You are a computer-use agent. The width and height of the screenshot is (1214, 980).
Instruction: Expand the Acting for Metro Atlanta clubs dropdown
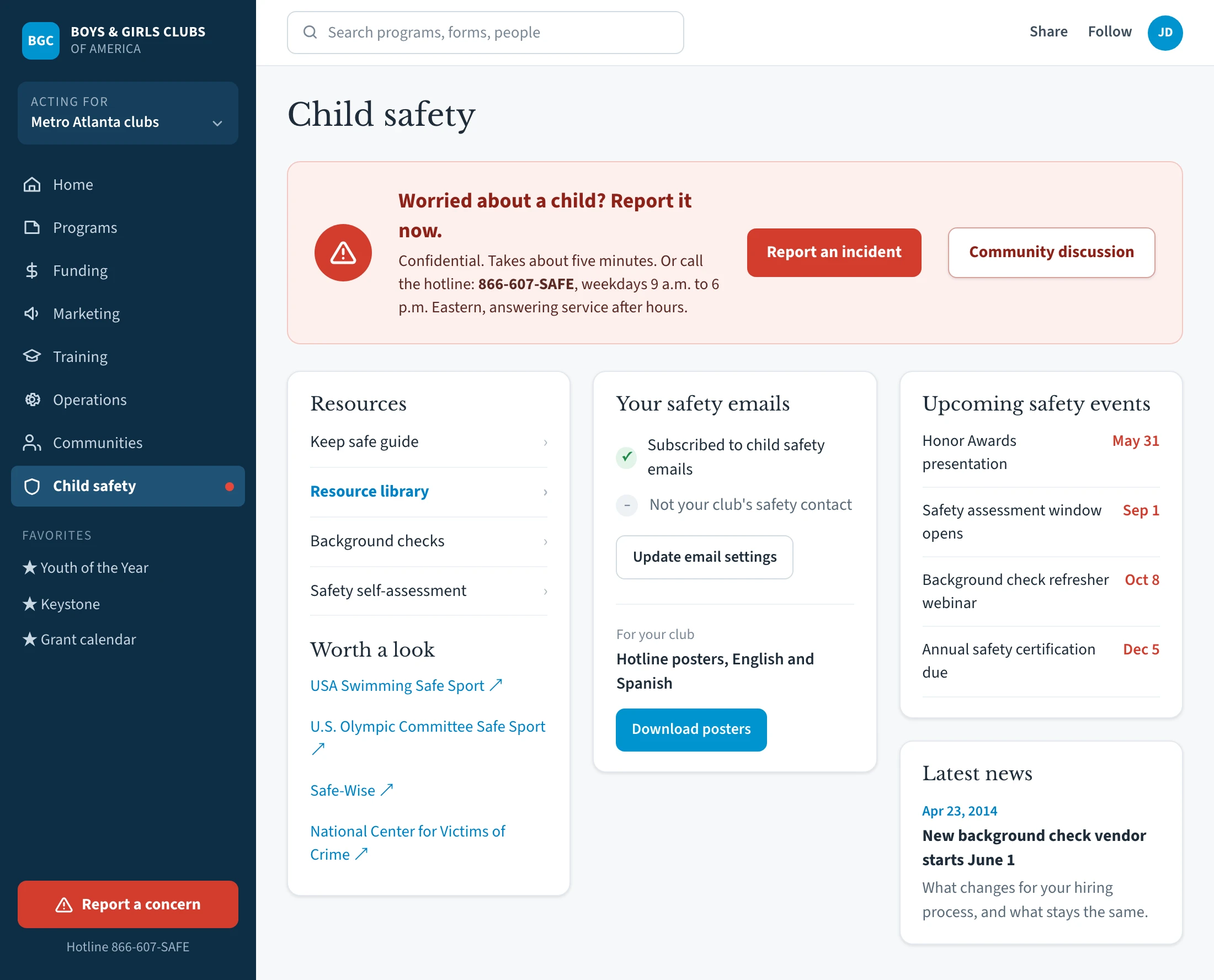pyautogui.click(x=128, y=113)
